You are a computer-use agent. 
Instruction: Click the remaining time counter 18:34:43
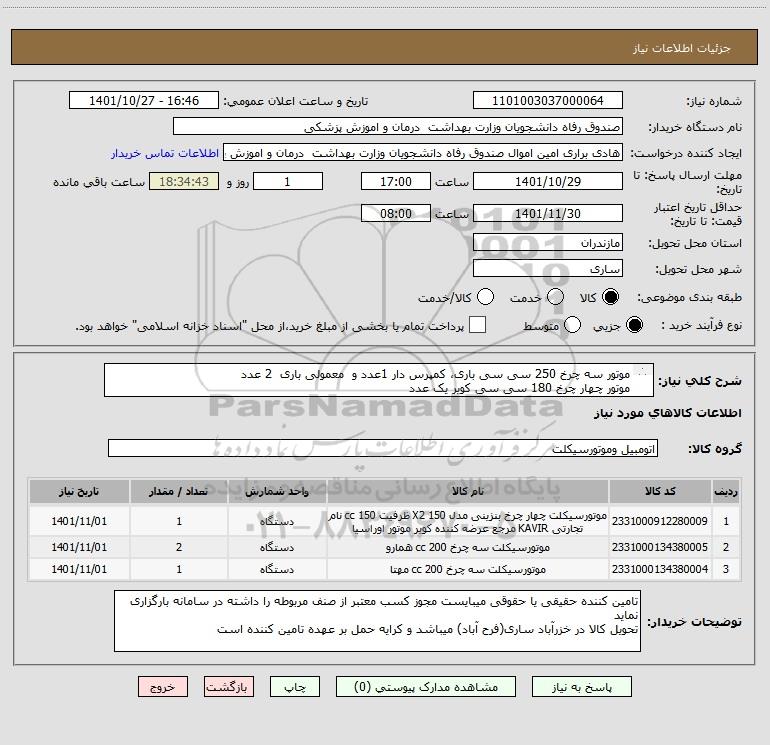184,182
